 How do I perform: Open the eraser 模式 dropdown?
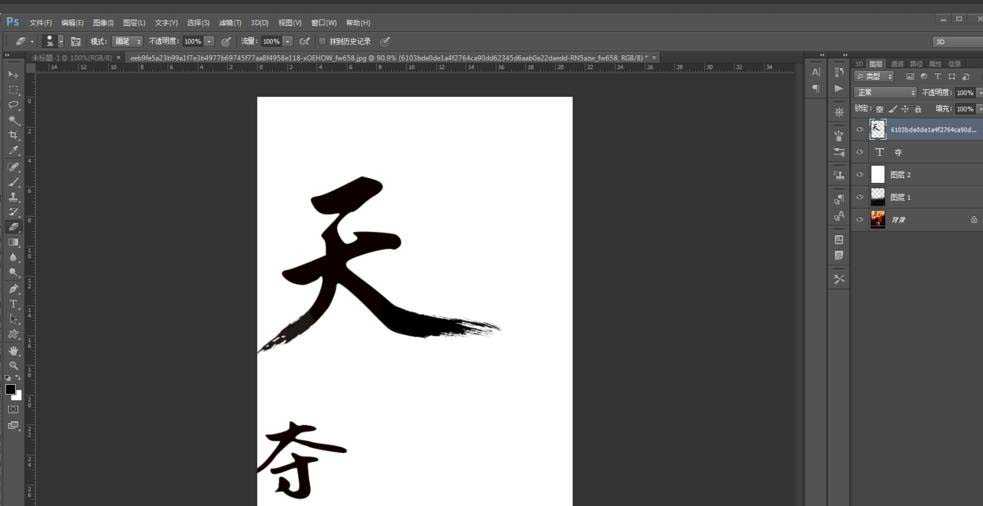click(x=127, y=41)
